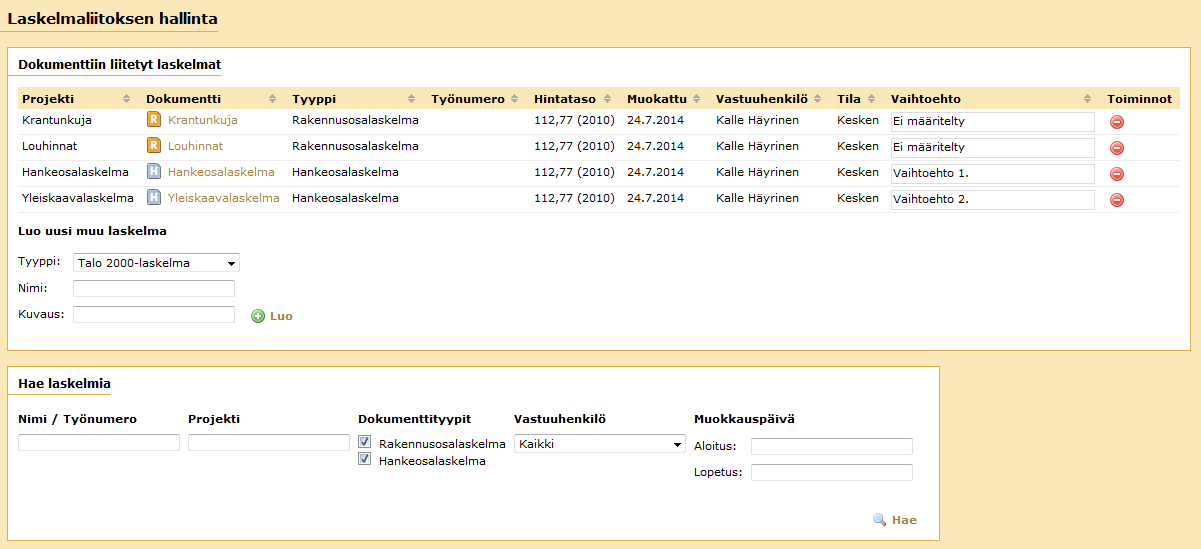The image size is (1201, 549).
Task: Click the Nimi text field
Action: 154,289
